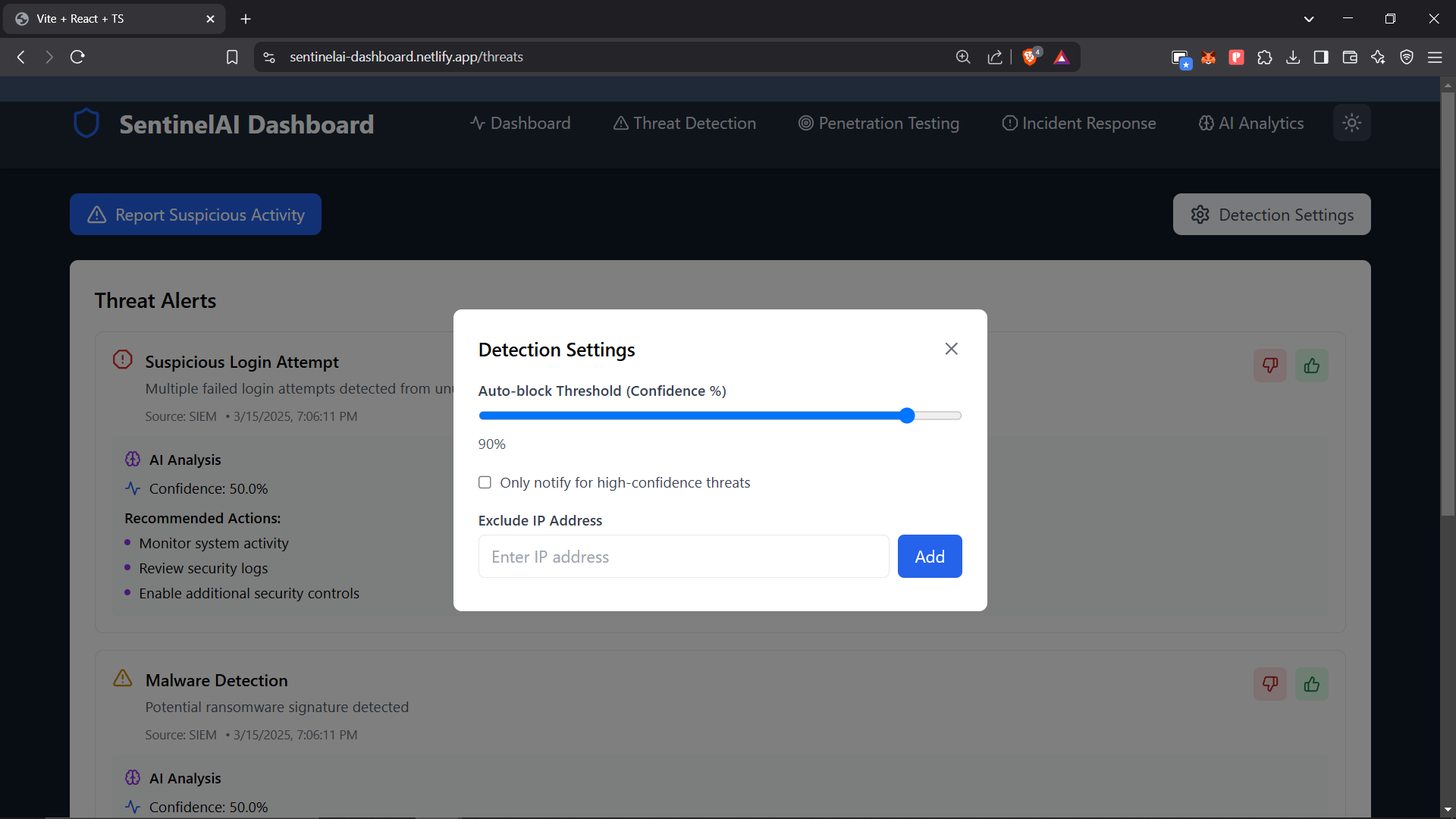Image resolution: width=1456 pixels, height=819 pixels.
Task: Open the browser hamburger main menu
Action: pos(1435,57)
